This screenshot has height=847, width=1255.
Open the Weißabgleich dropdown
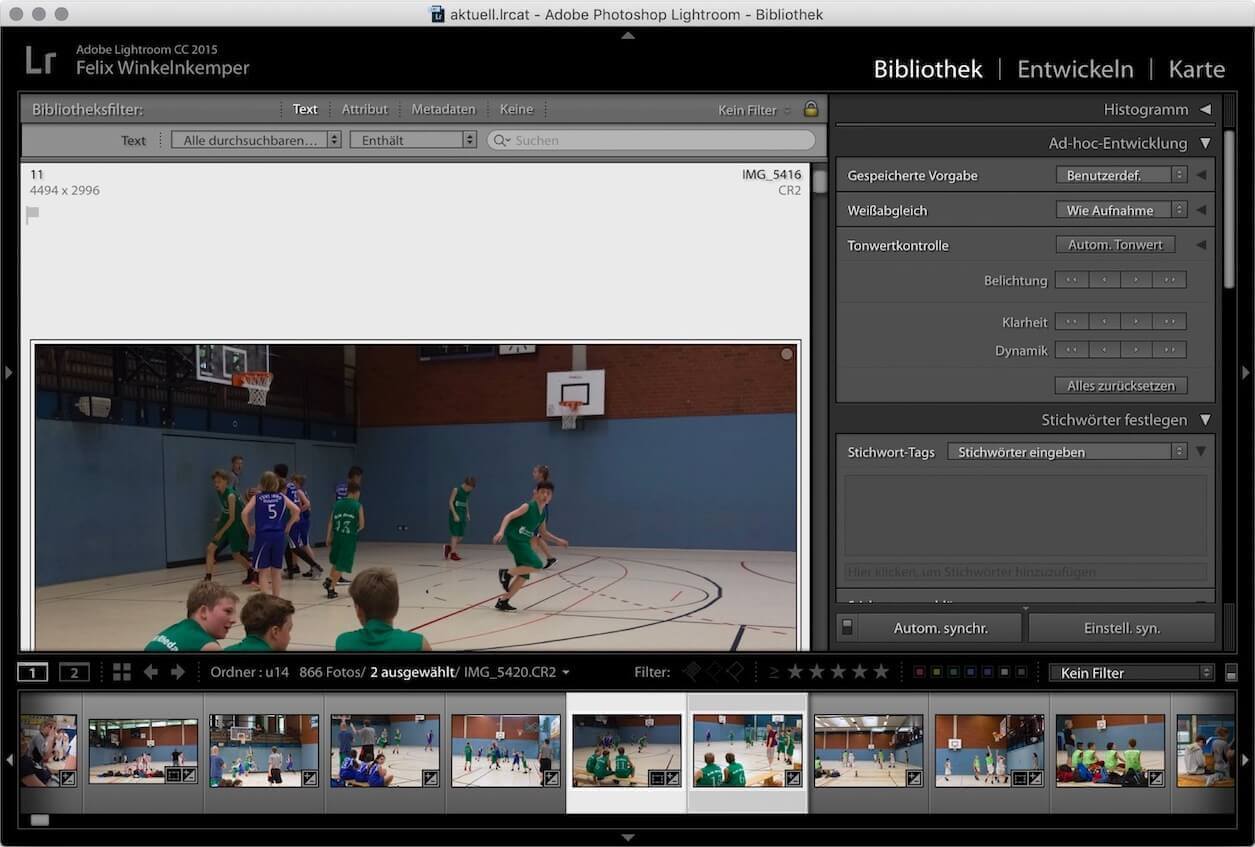(1120, 210)
